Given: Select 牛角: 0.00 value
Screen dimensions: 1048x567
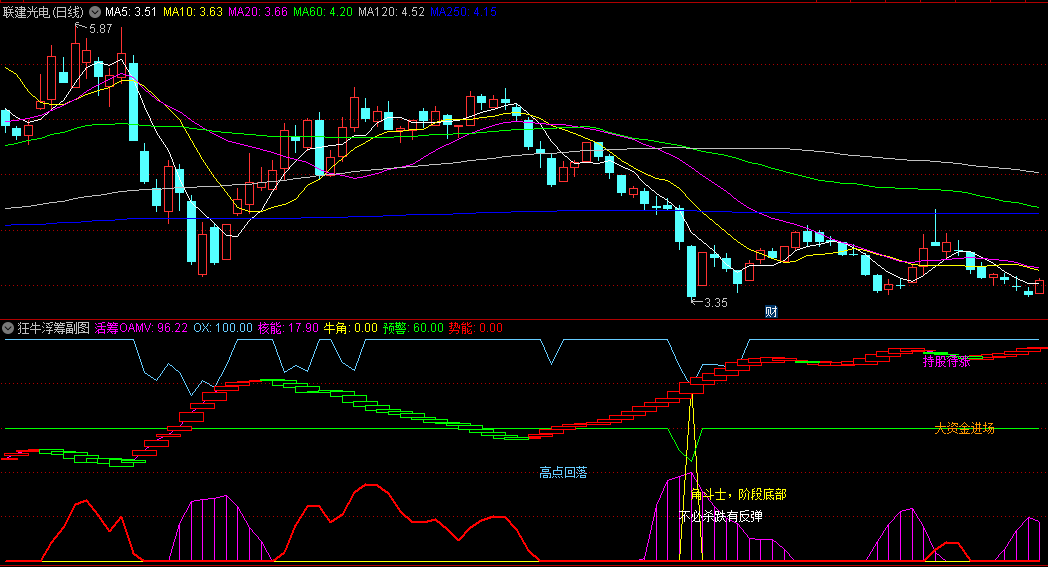Looking at the screenshot, I should 350,328.
